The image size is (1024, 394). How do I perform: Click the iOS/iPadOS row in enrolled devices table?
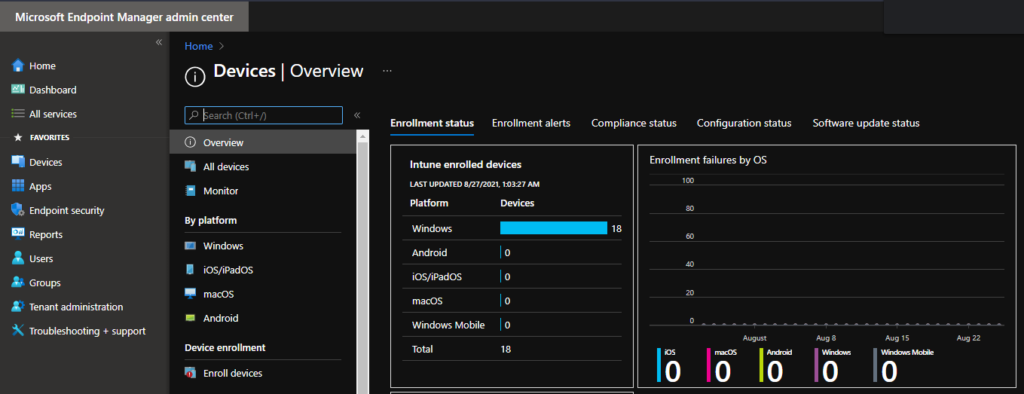[512, 276]
